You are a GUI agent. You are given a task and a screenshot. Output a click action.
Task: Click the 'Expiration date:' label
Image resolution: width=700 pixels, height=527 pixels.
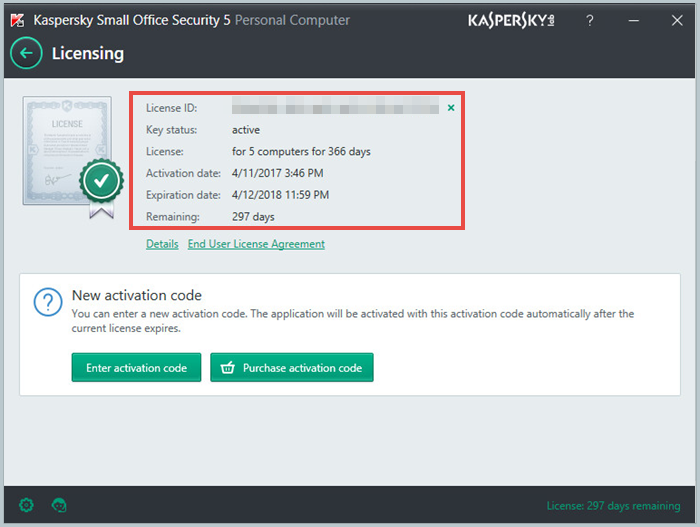coord(183,195)
